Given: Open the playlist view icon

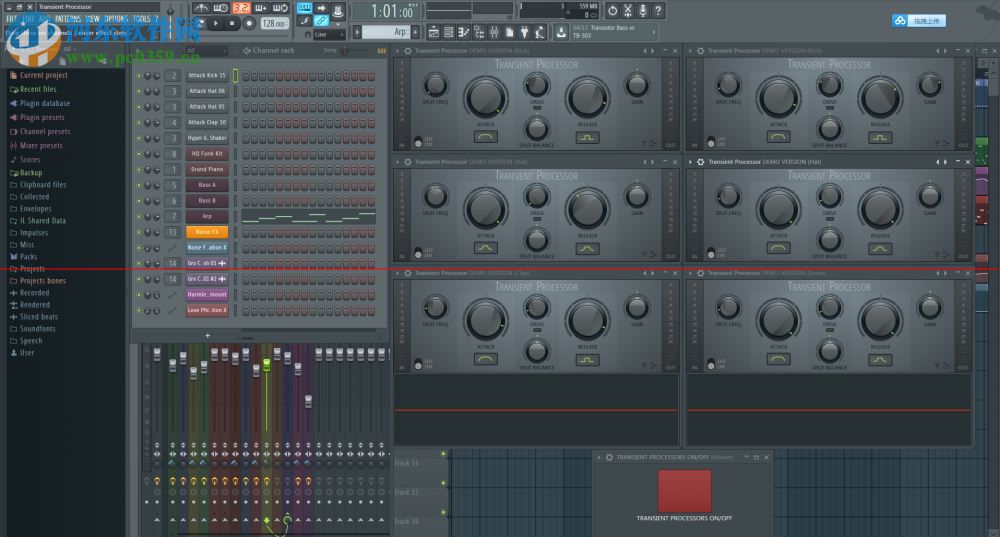Looking at the screenshot, I should [434, 32].
